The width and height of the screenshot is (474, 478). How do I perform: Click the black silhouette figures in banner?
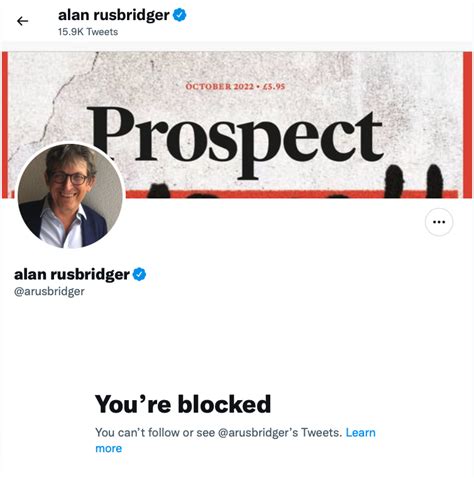click(x=414, y=181)
